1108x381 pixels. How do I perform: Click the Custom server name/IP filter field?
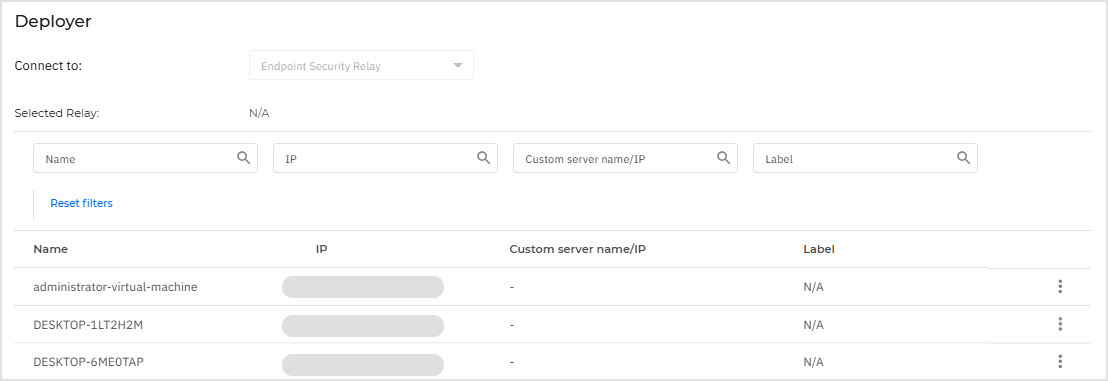point(625,158)
